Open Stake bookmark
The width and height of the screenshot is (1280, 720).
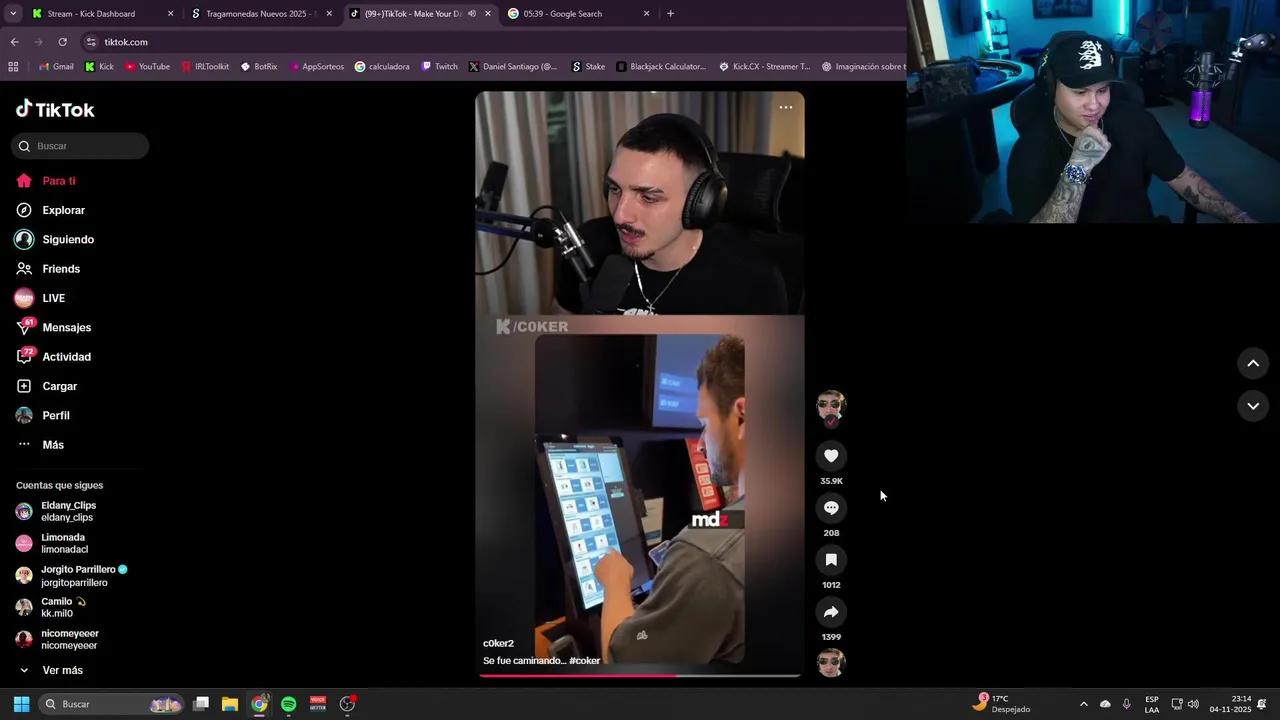[x=588, y=67]
